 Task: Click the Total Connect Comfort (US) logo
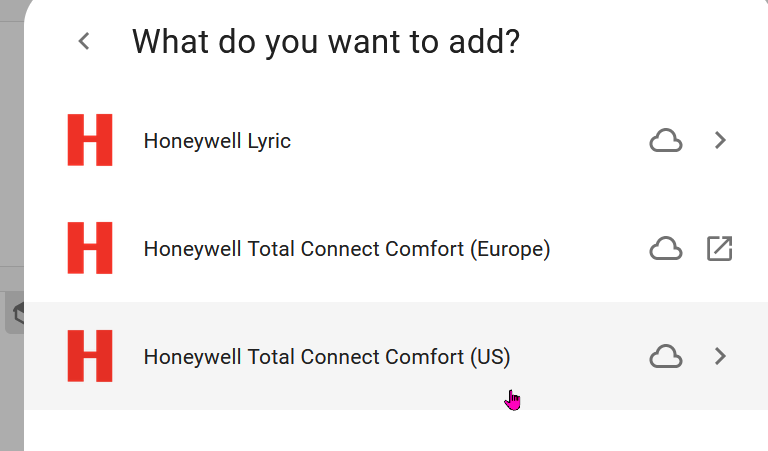point(90,356)
